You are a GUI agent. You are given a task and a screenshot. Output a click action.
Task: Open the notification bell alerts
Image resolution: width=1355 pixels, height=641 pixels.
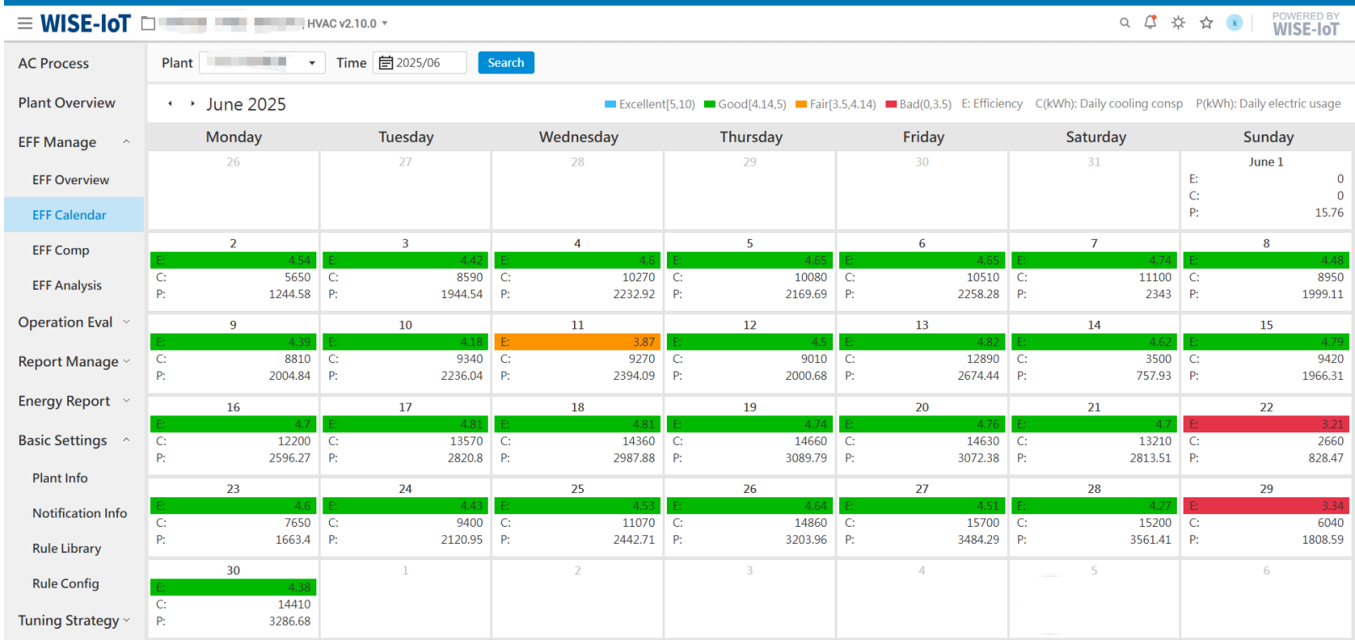point(1151,22)
